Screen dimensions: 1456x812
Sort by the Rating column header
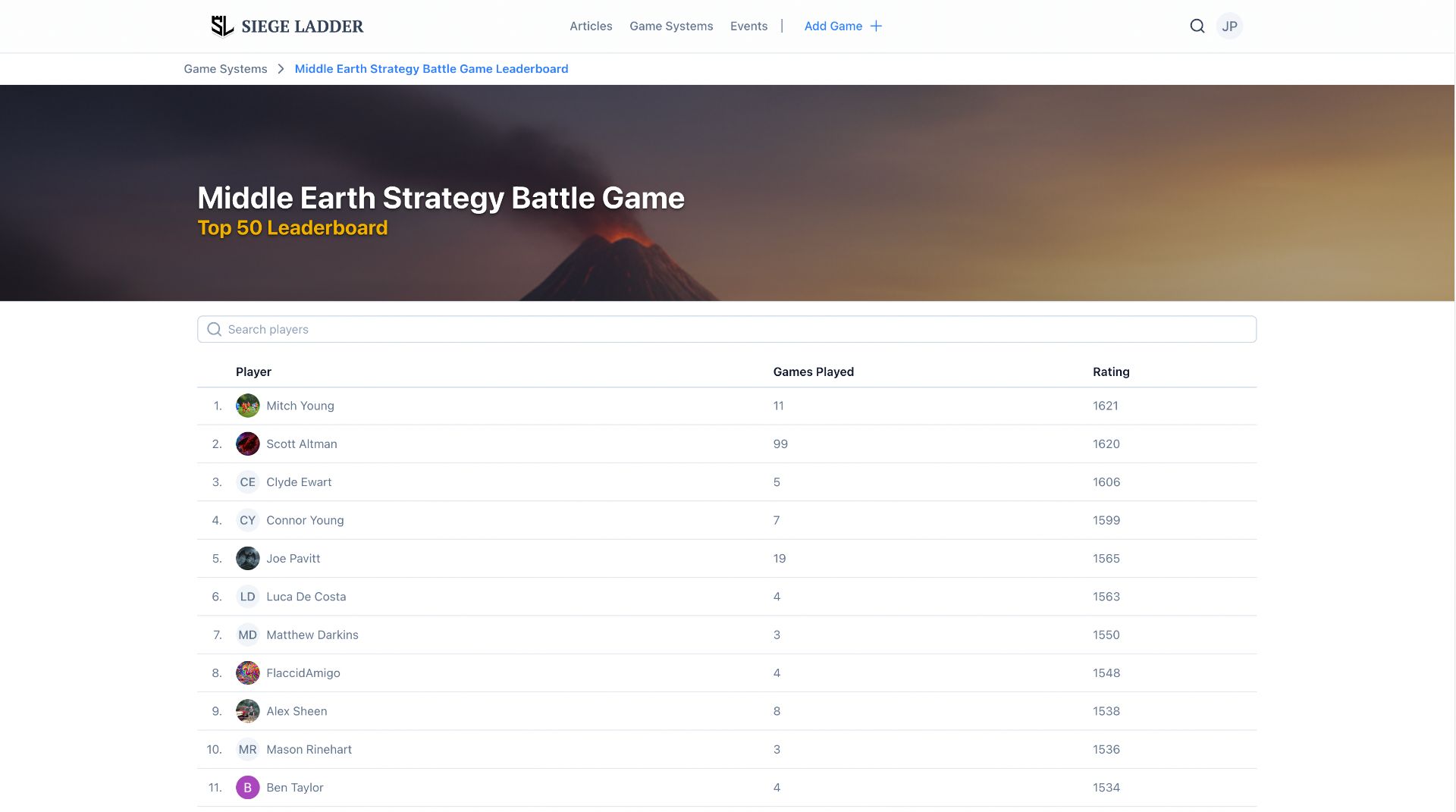[1111, 372]
